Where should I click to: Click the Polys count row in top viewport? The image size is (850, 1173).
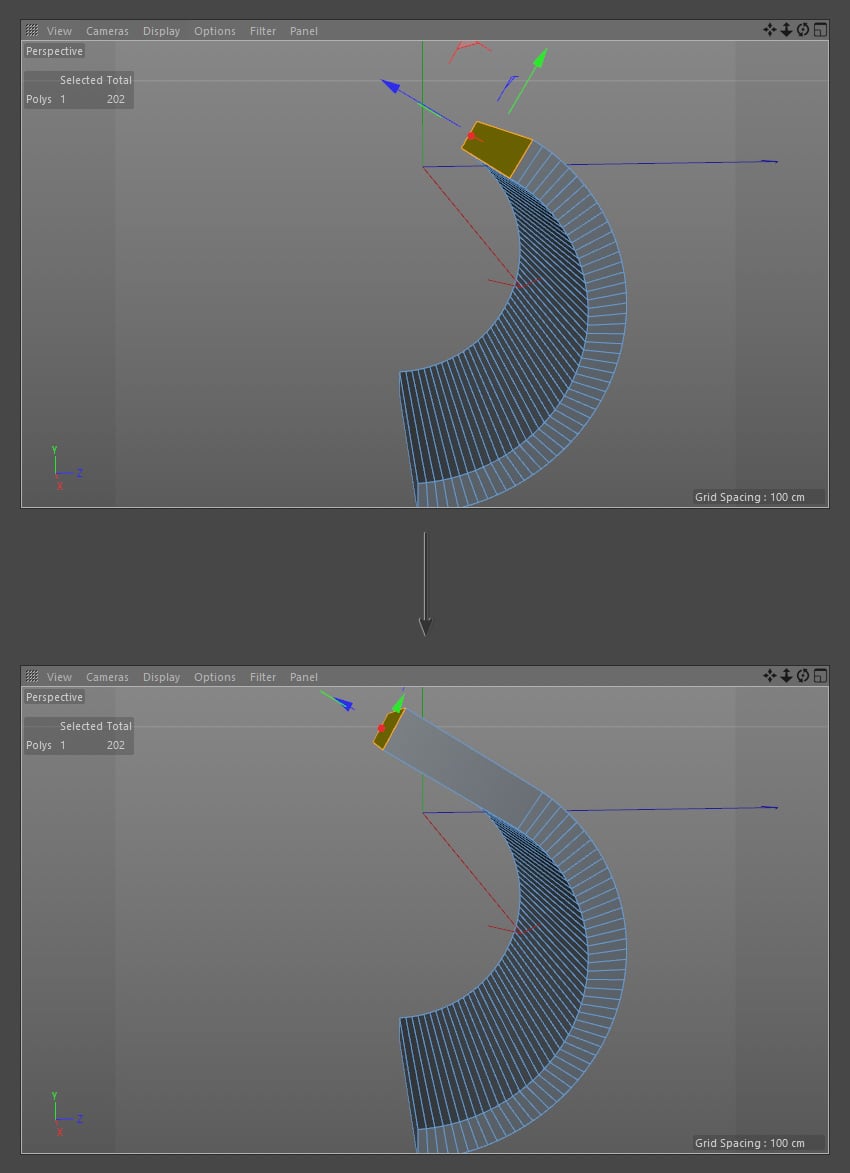point(78,99)
